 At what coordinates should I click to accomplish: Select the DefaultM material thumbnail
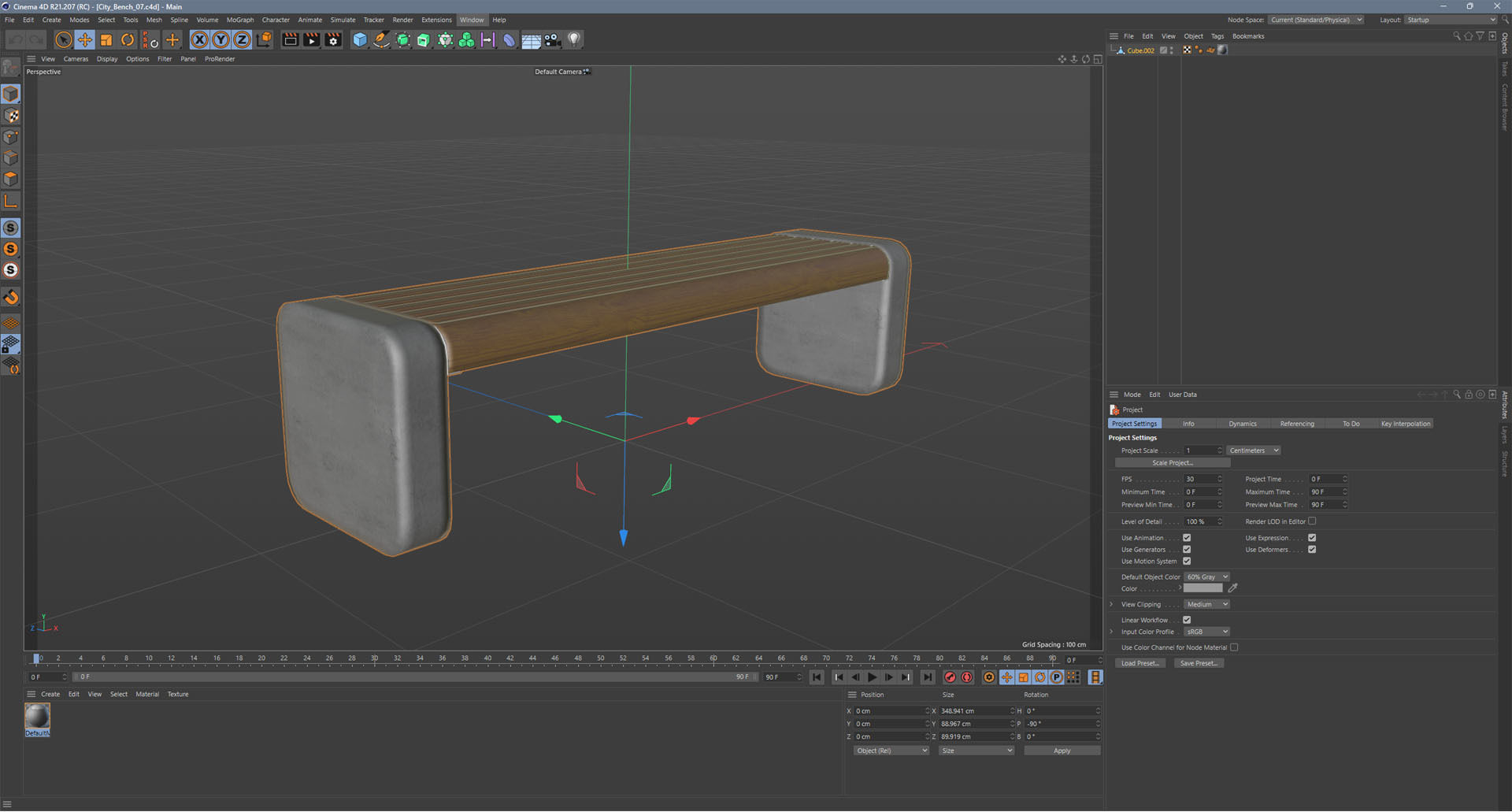37,716
